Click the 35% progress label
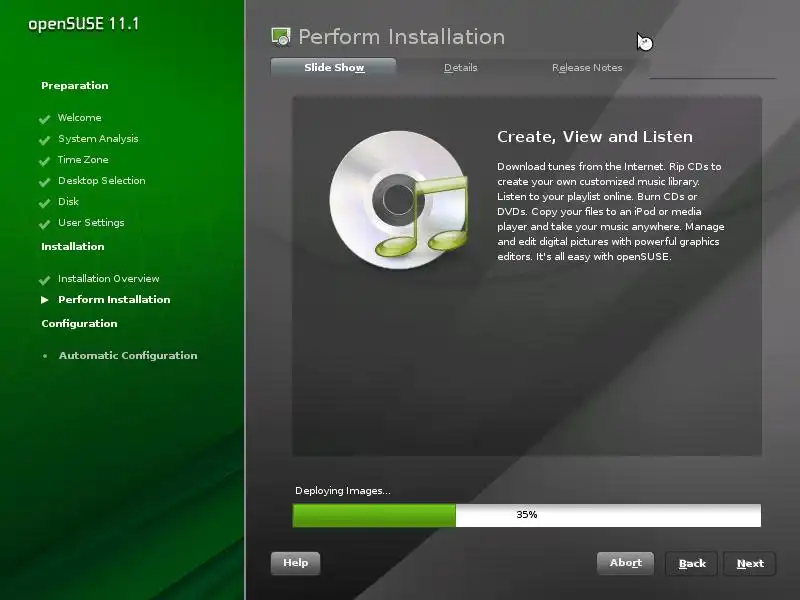Viewport: 800px width, 600px height. 527,515
